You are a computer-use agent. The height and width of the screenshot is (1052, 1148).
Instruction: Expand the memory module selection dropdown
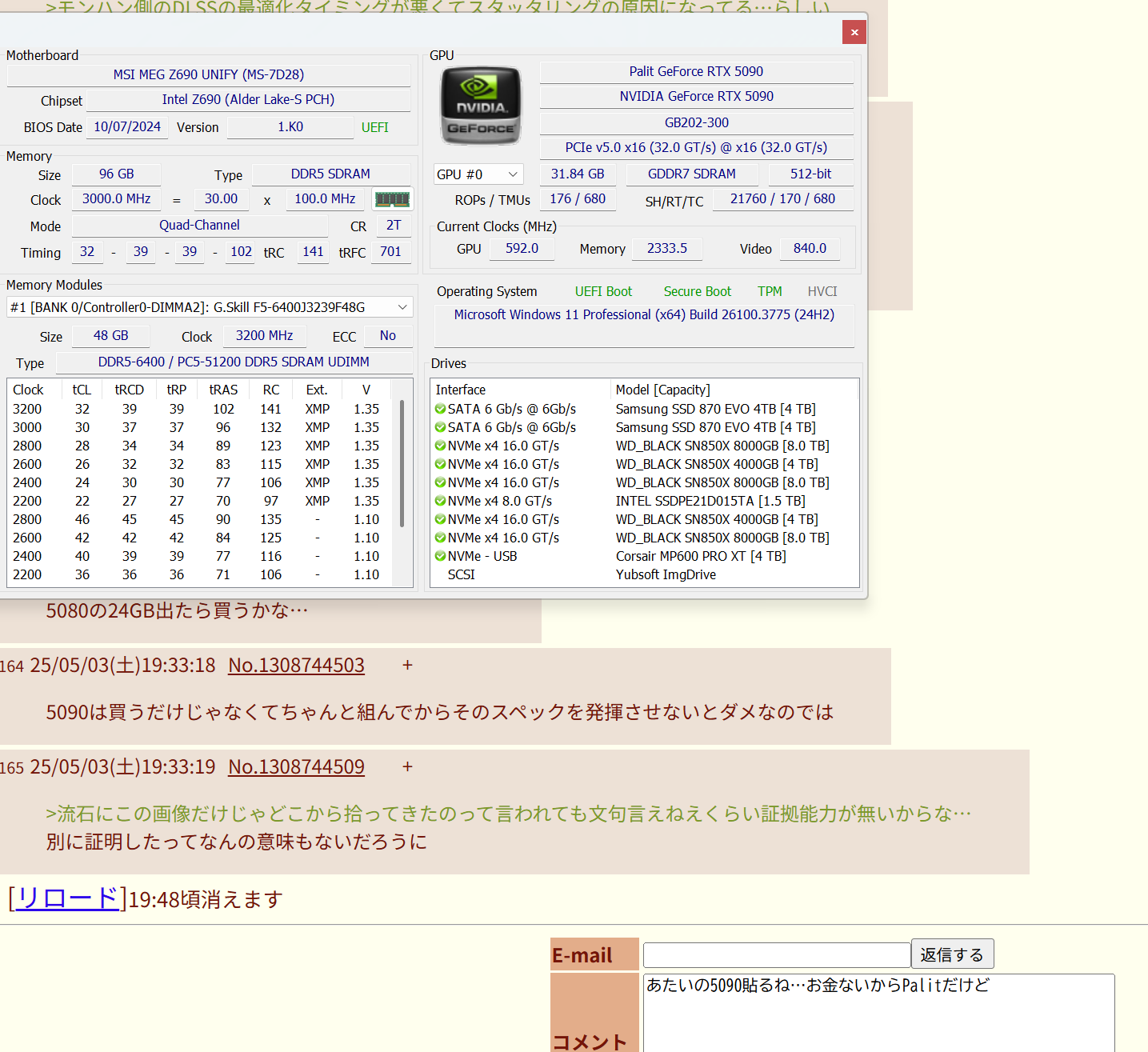coord(210,307)
